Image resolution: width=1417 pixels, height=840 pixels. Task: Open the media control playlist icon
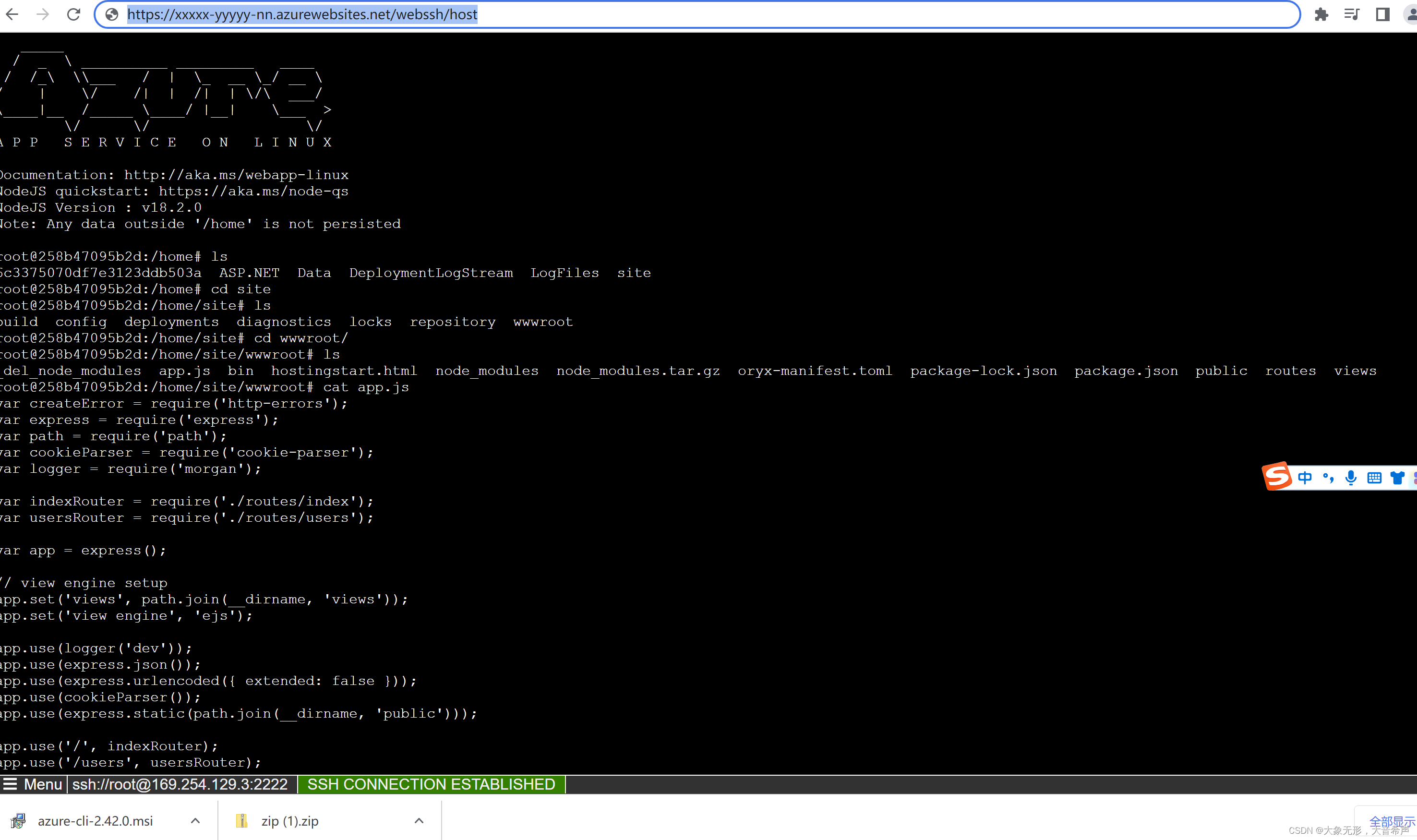(1352, 14)
